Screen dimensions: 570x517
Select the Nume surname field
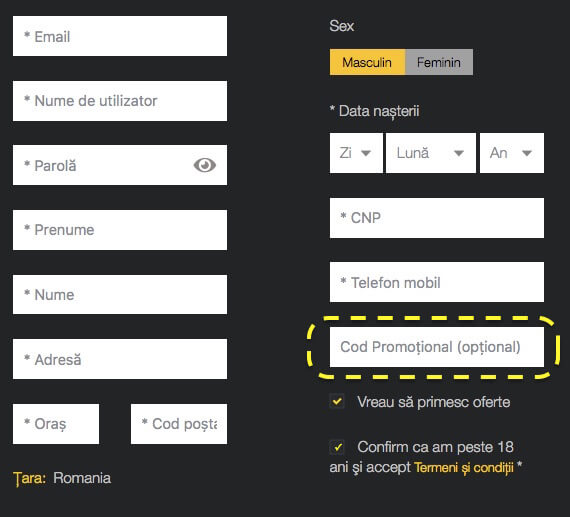(x=120, y=294)
